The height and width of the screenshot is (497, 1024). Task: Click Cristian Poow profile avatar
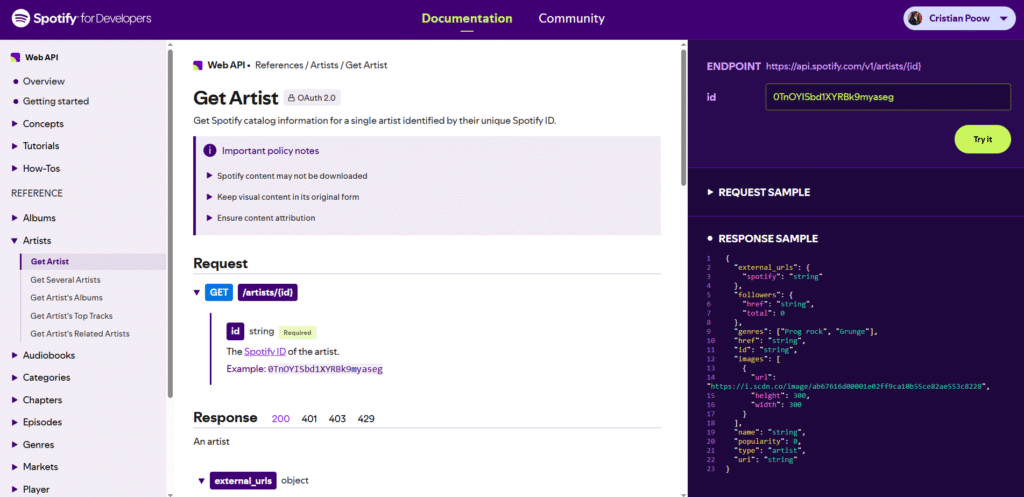click(916, 18)
